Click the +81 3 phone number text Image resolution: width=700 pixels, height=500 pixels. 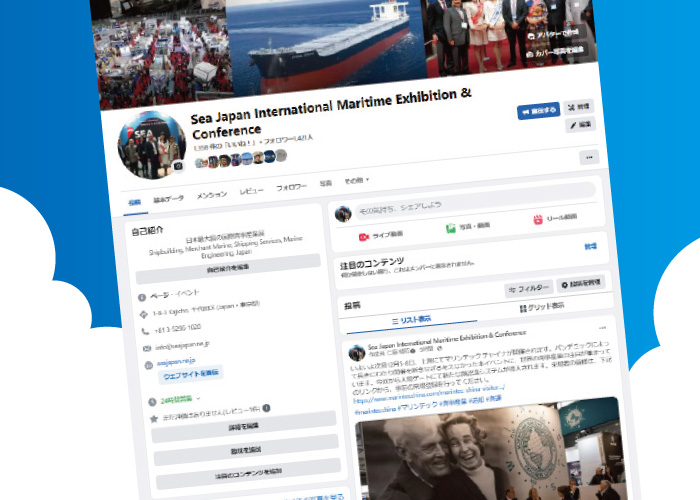(x=177, y=329)
